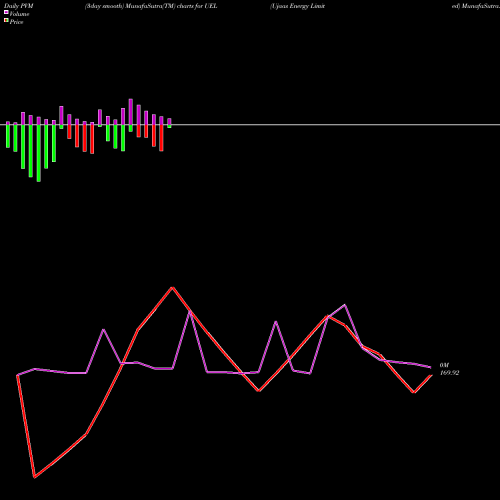Click the 'Daily PVM' title text

click(x=19, y=6)
